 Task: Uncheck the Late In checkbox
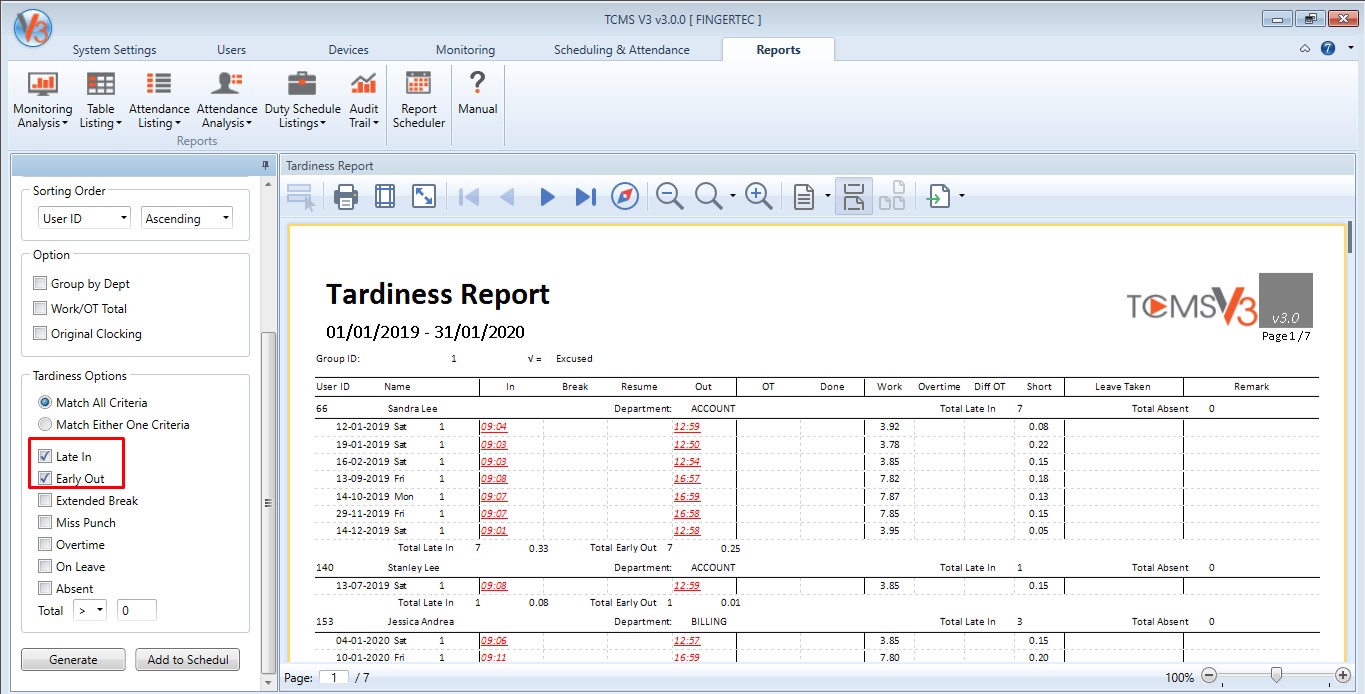[x=44, y=457]
